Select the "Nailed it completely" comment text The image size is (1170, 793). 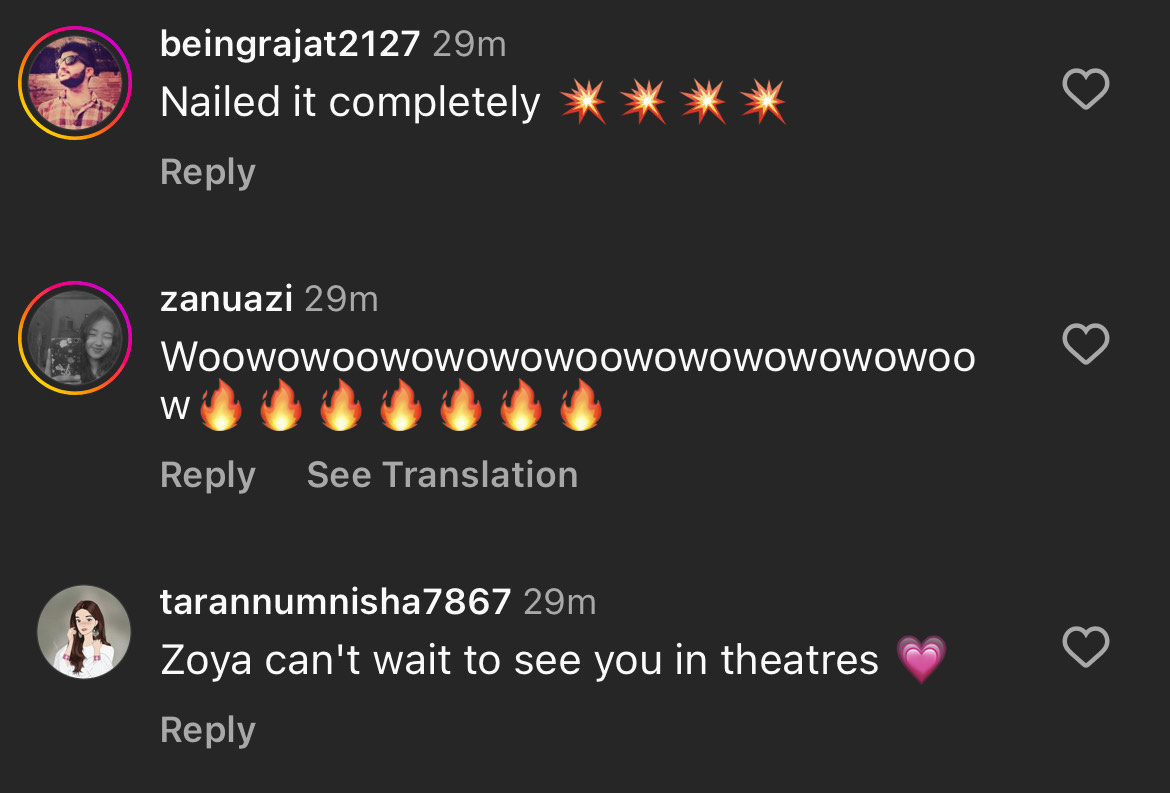click(350, 102)
